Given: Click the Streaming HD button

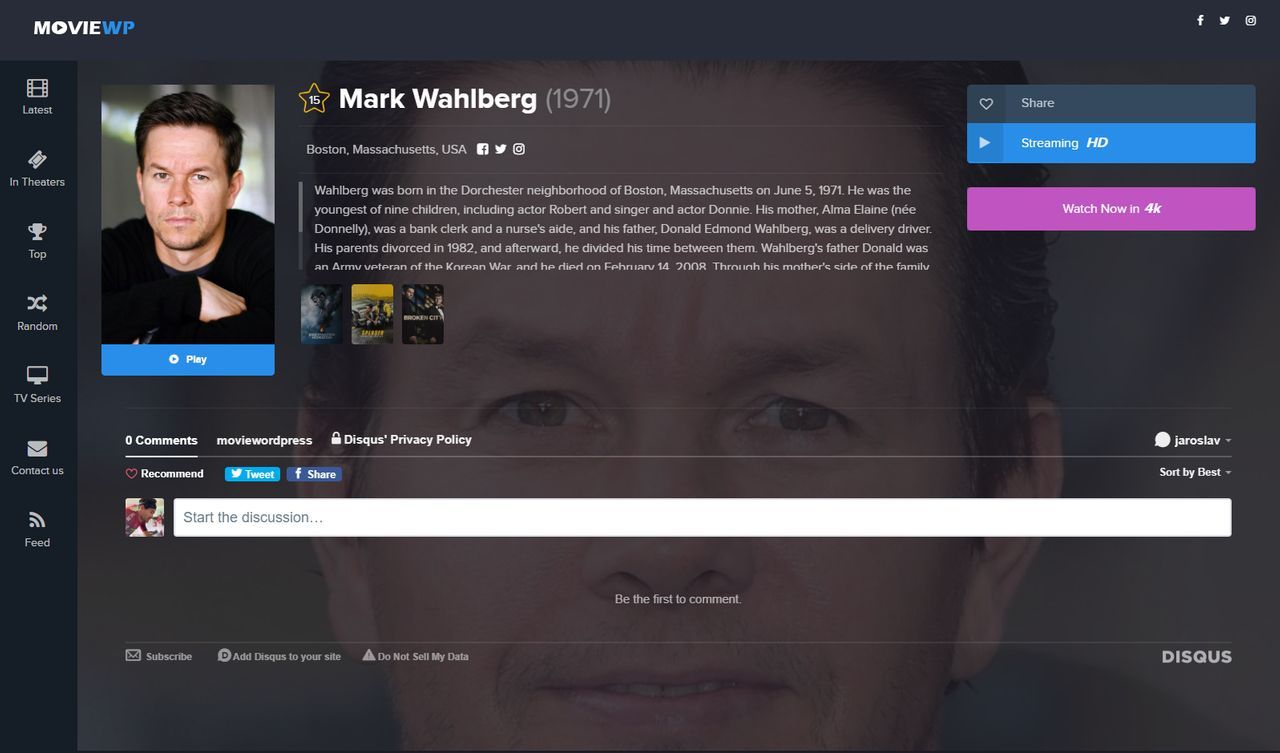Looking at the screenshot, I should click(1111, 143).
